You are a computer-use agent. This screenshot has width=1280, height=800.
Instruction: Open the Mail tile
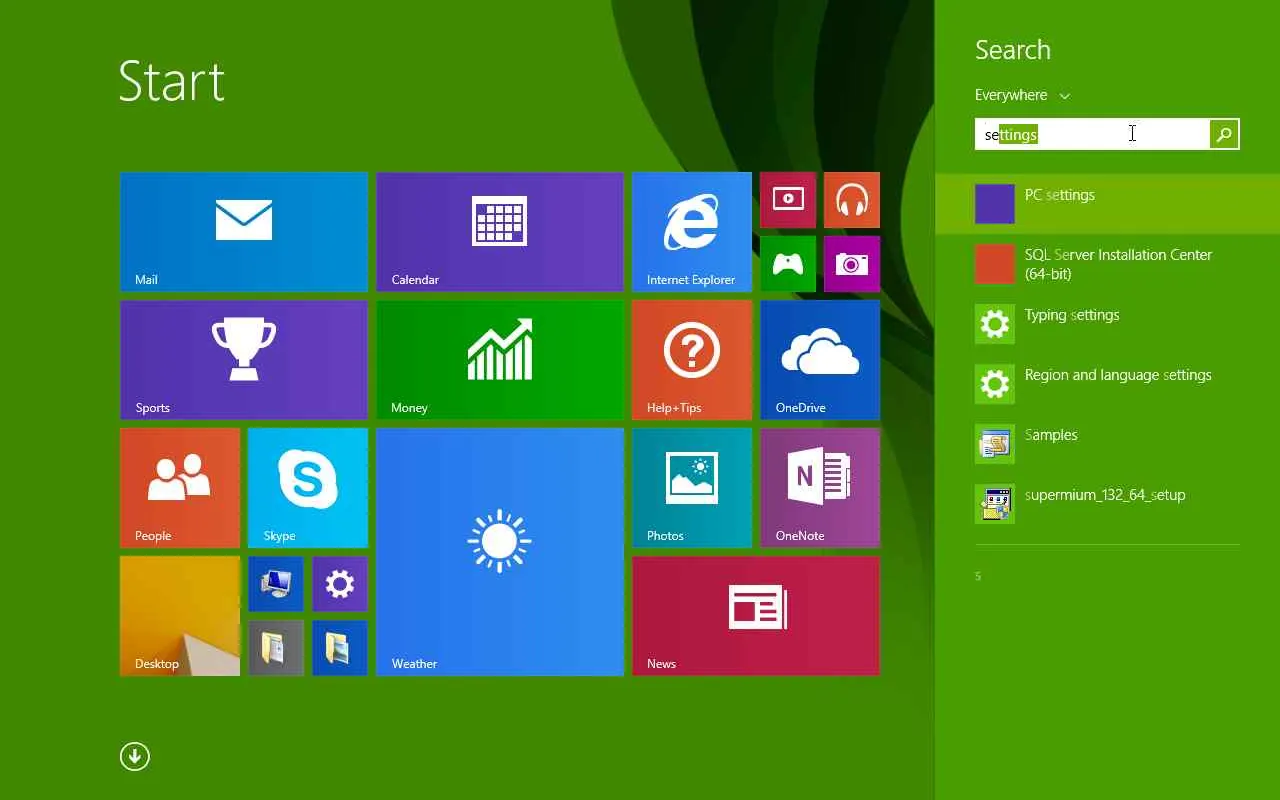[244, 232]
